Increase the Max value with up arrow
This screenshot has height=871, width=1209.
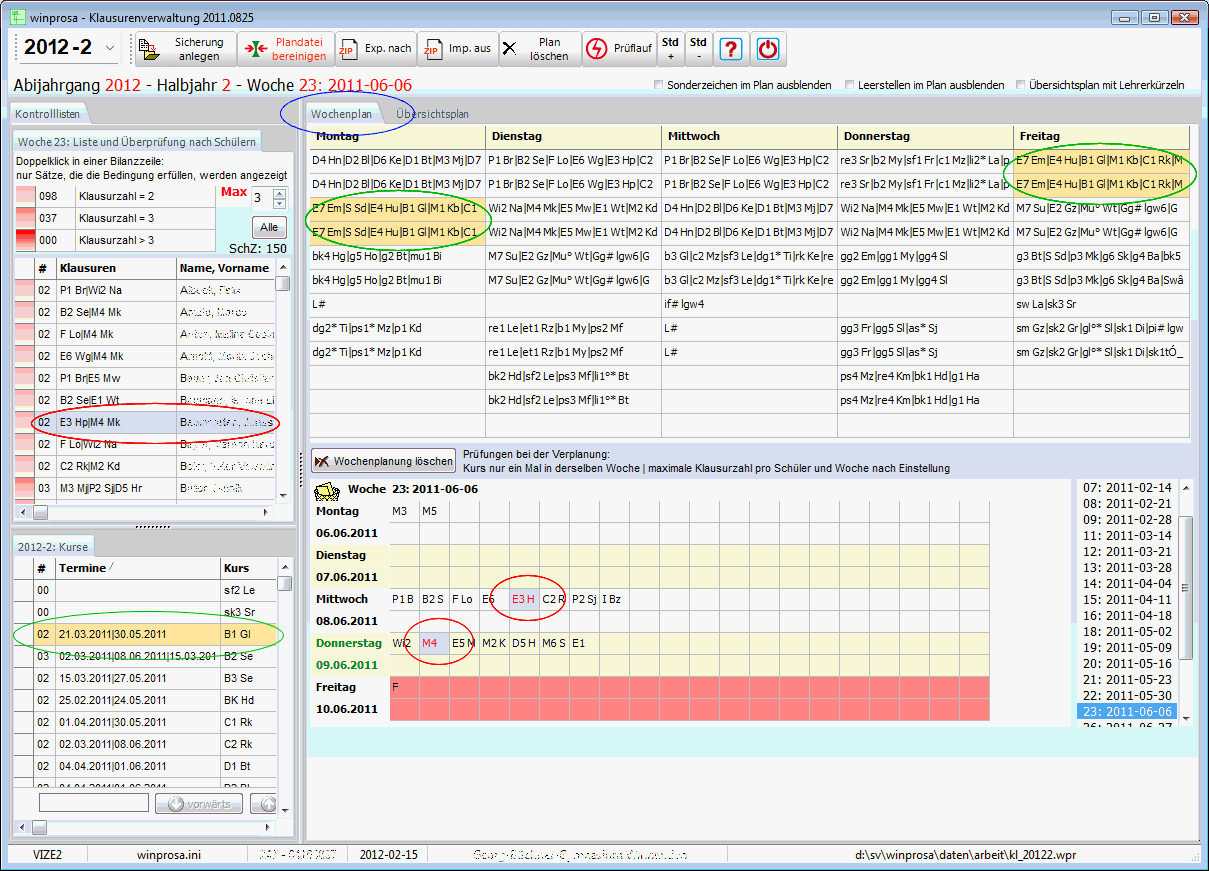pyautogui.click(x=279, y=193)
